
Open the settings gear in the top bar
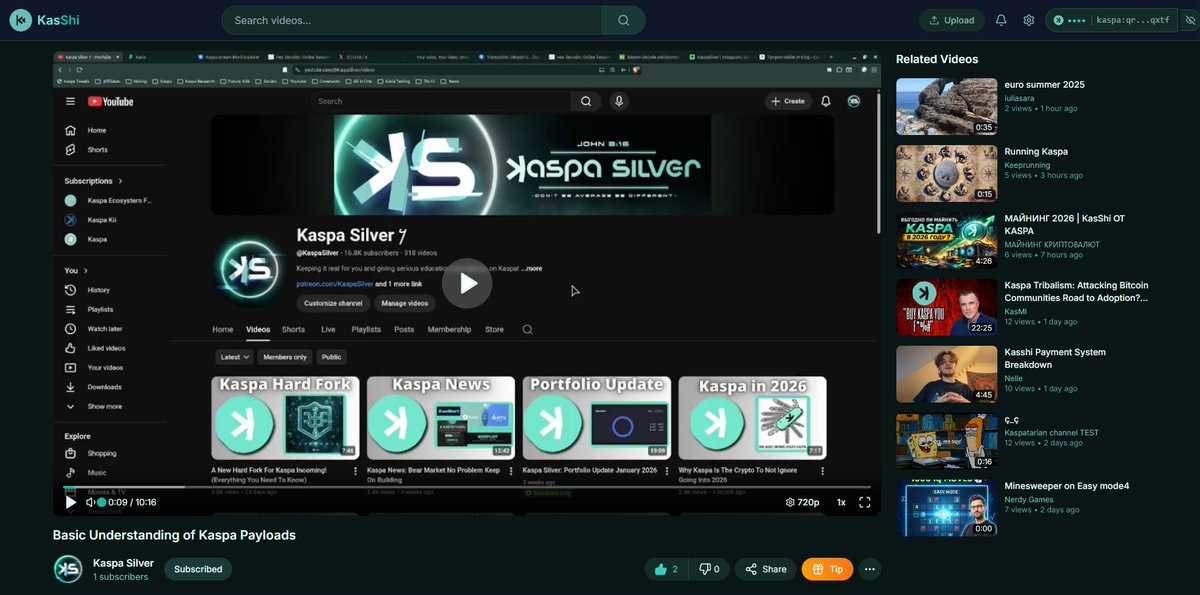[x=1028, y=19]
